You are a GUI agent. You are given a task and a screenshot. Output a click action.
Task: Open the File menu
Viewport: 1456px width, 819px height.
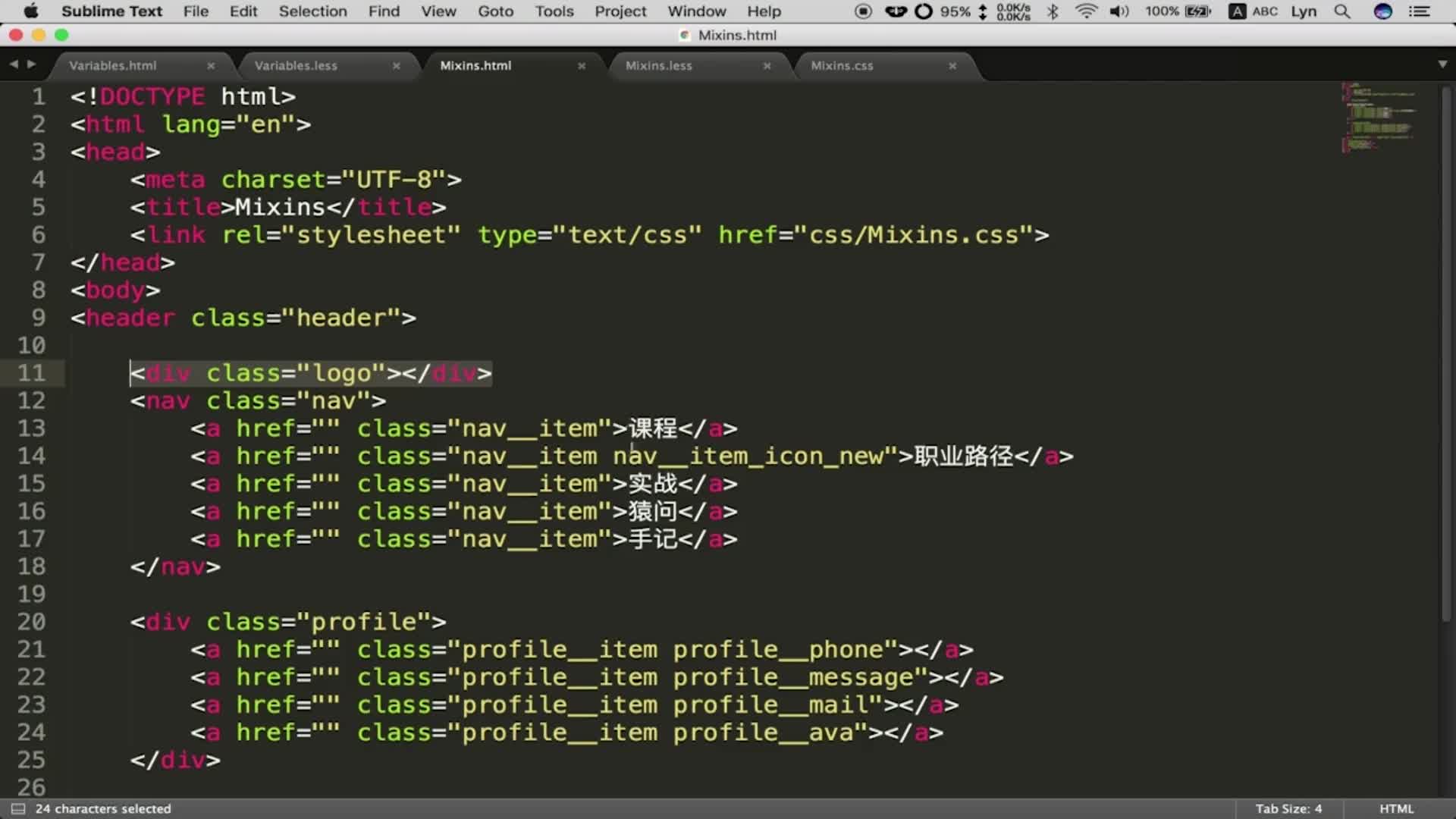point(196,11)
